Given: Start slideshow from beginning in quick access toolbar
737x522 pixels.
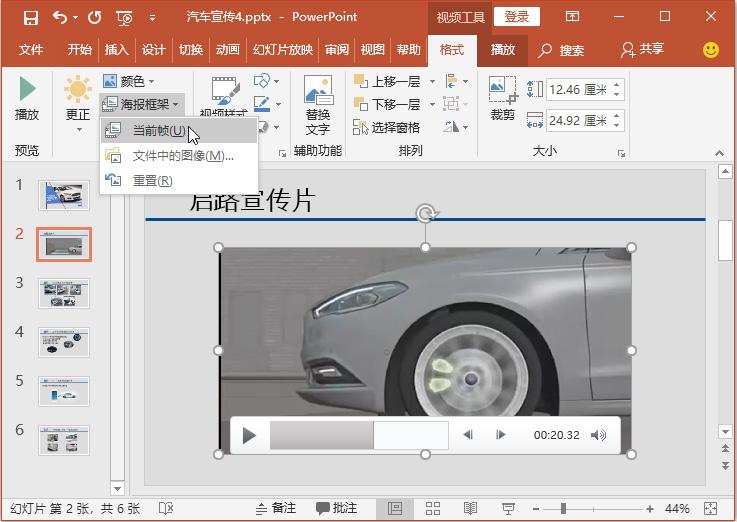Looking at the screenshot, I should coord(124,18).
